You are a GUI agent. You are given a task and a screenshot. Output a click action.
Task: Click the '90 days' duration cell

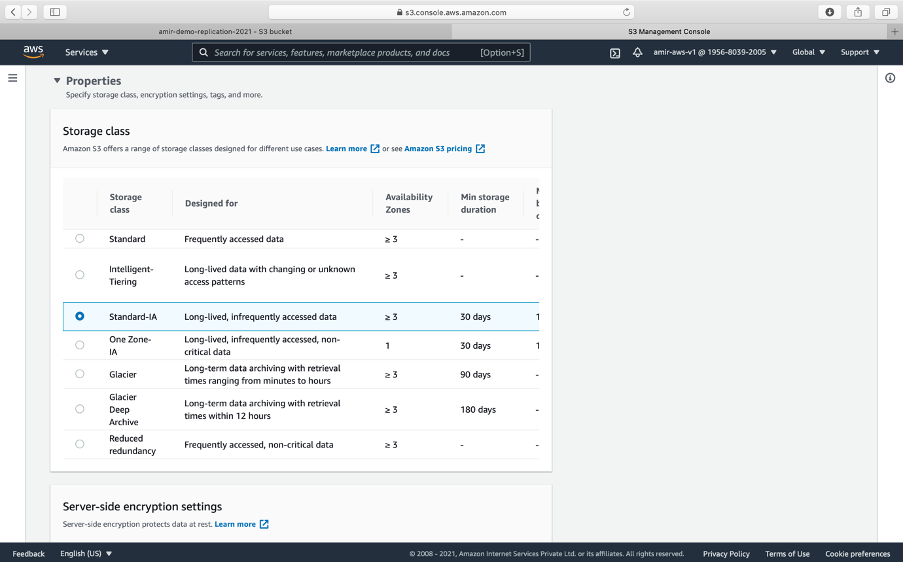click(475, 374)
